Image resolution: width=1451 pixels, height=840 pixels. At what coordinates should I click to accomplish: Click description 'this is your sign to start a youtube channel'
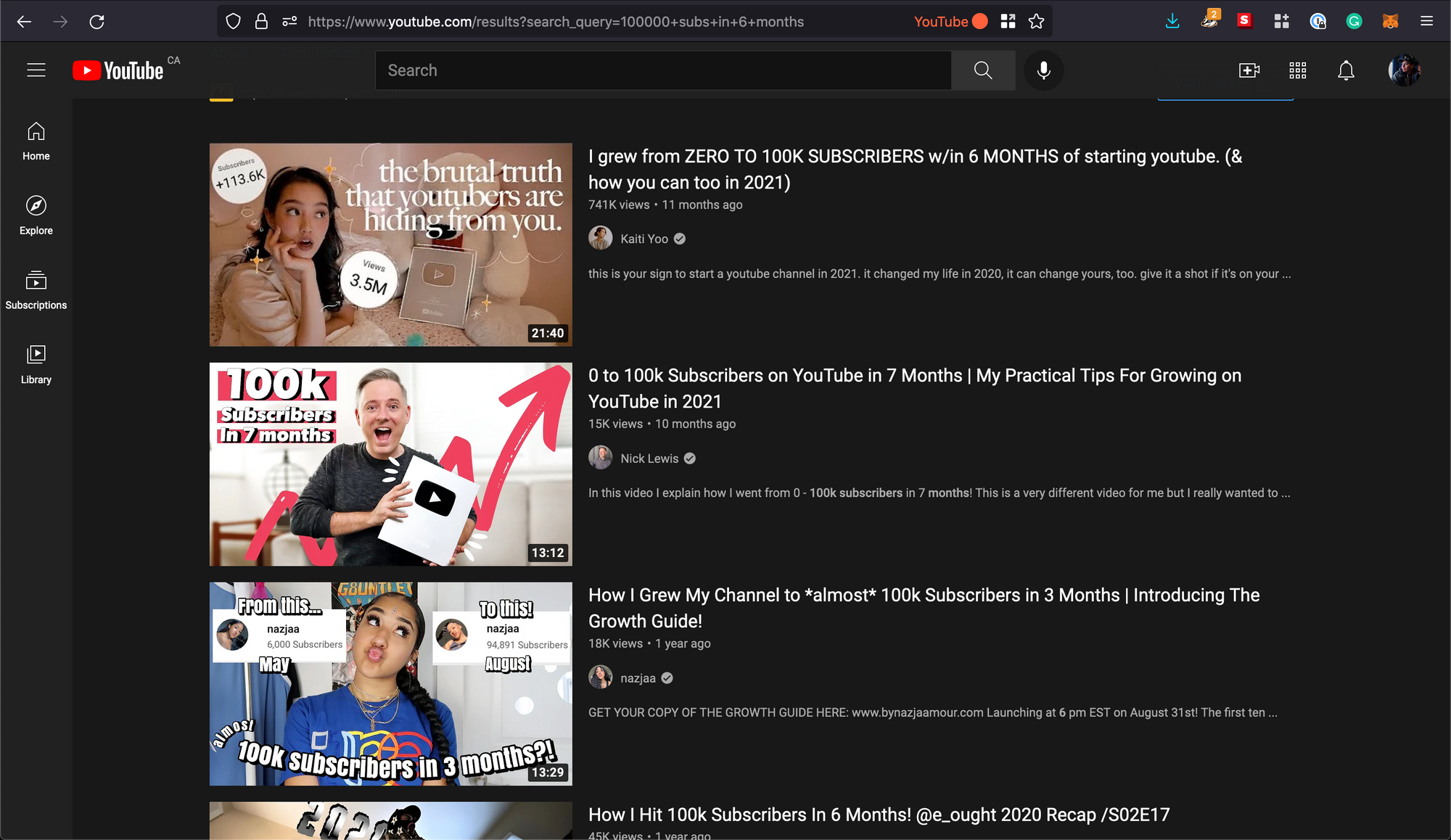click(940, 273)
